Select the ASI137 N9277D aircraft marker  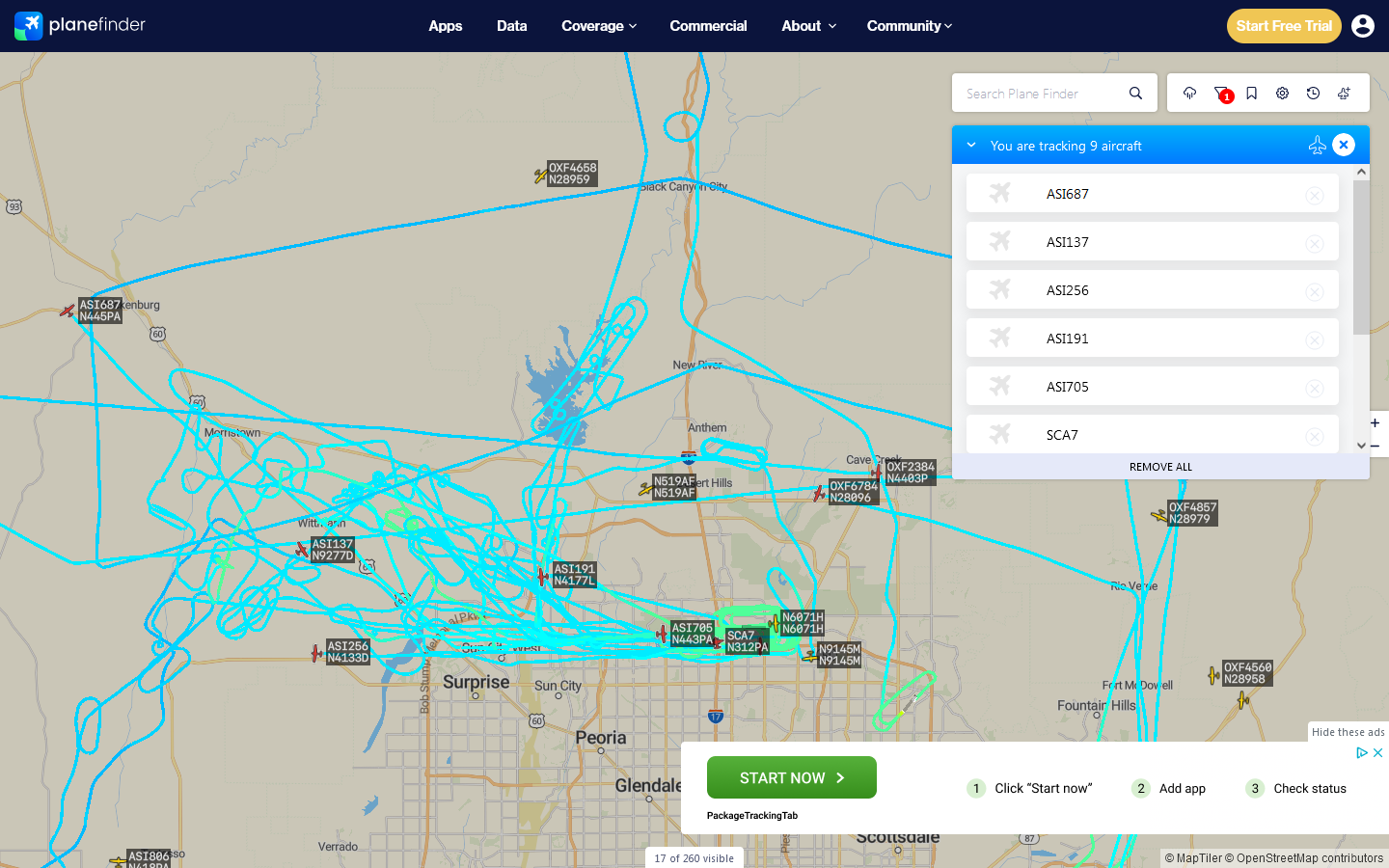point(302,550)
